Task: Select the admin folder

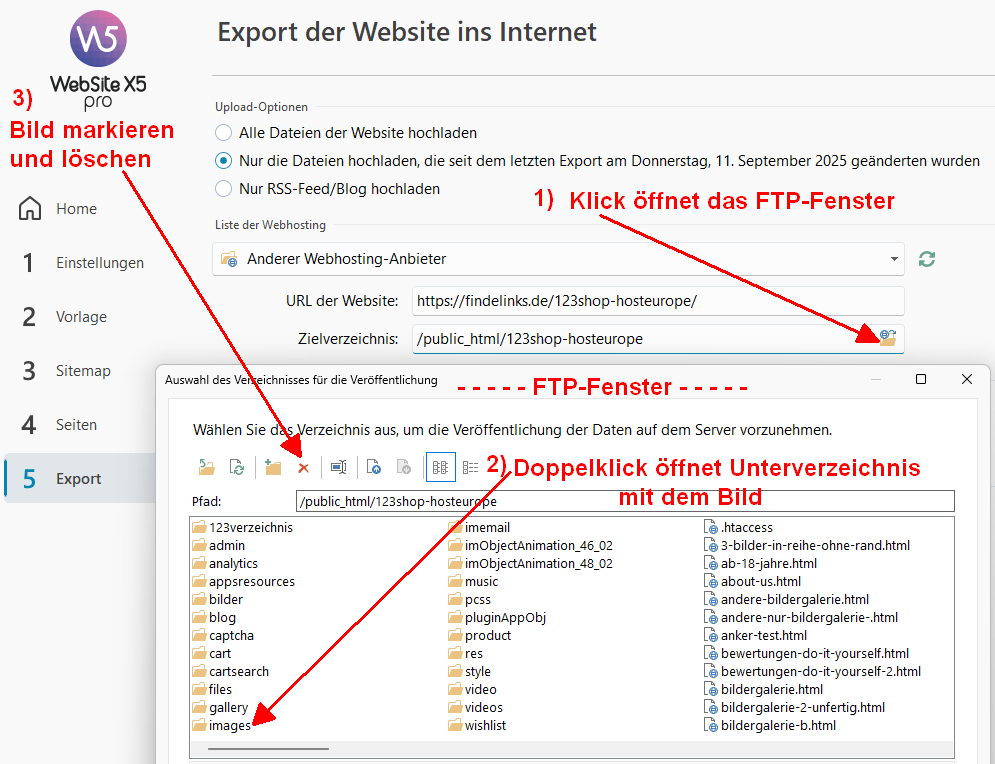Action: (219, 545)
